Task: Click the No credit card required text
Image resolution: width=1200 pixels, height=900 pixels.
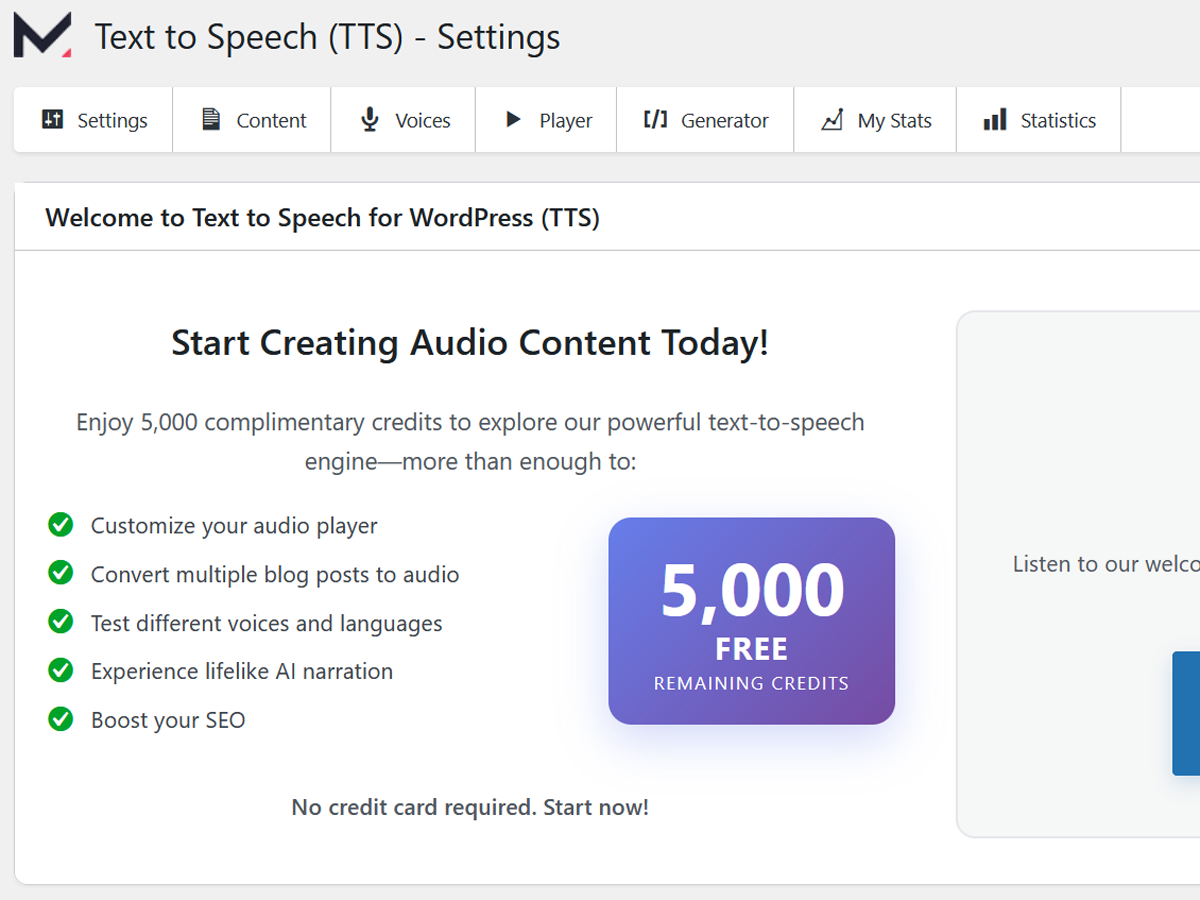Action: [x=470, y=807]
